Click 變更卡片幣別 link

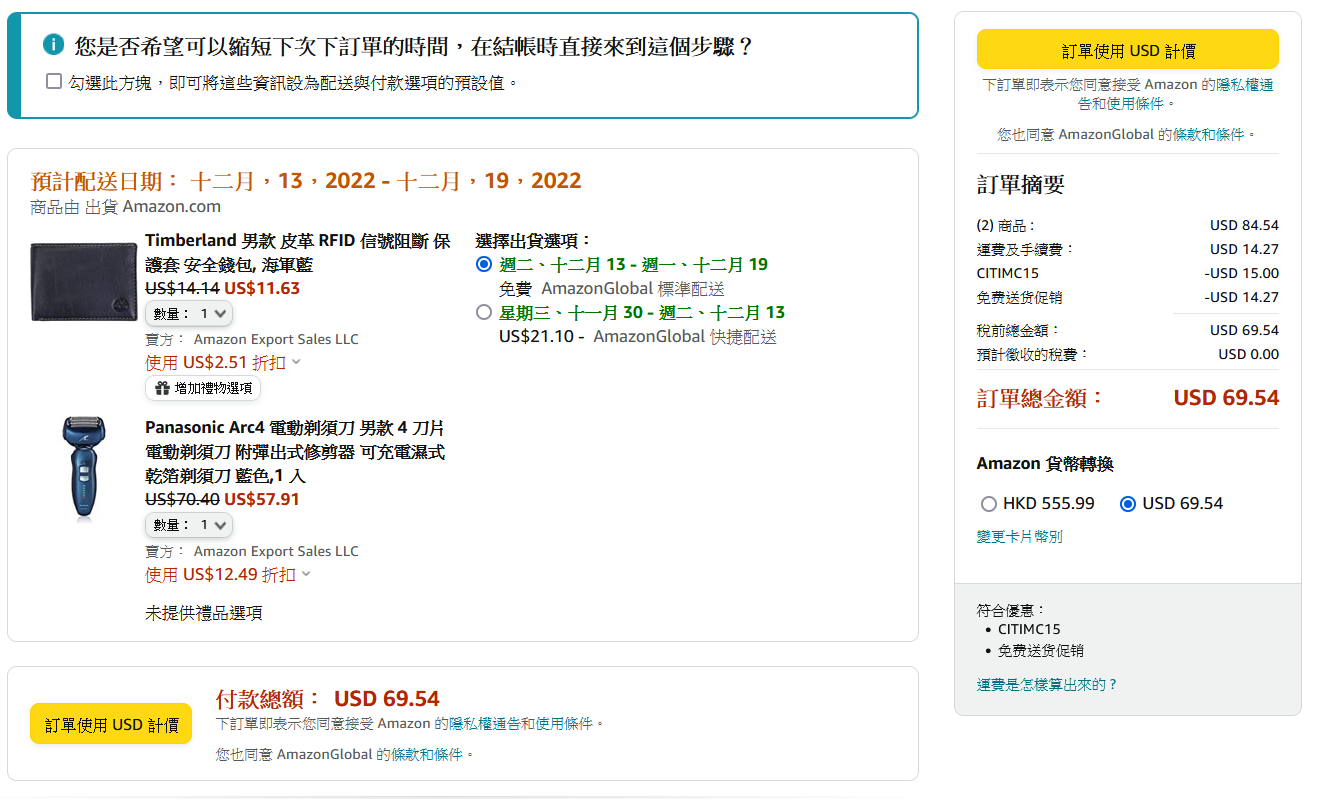point(1019,537)
